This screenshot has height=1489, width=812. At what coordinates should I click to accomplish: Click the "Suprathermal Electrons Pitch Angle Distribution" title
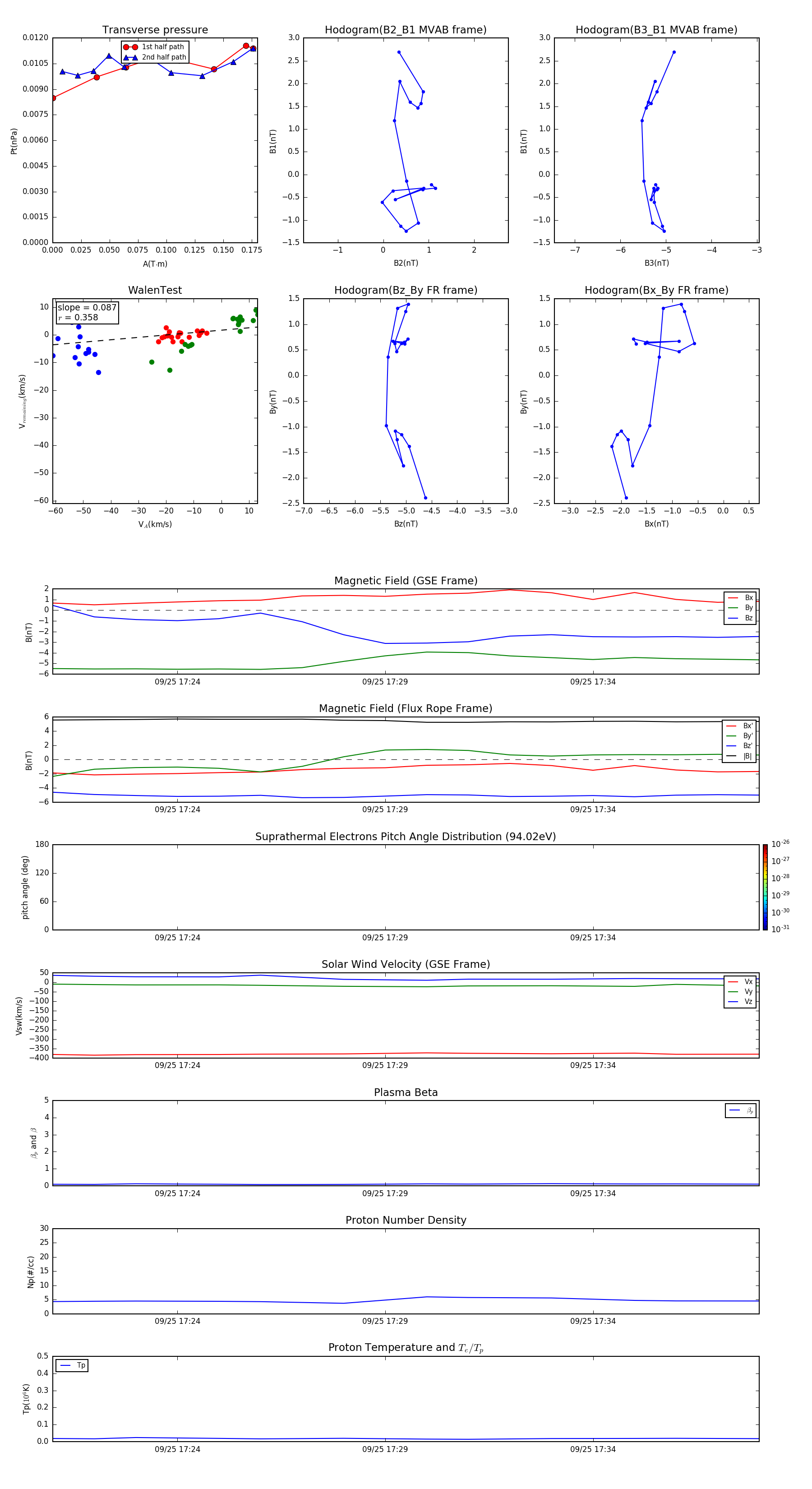(x=406, y=837)
